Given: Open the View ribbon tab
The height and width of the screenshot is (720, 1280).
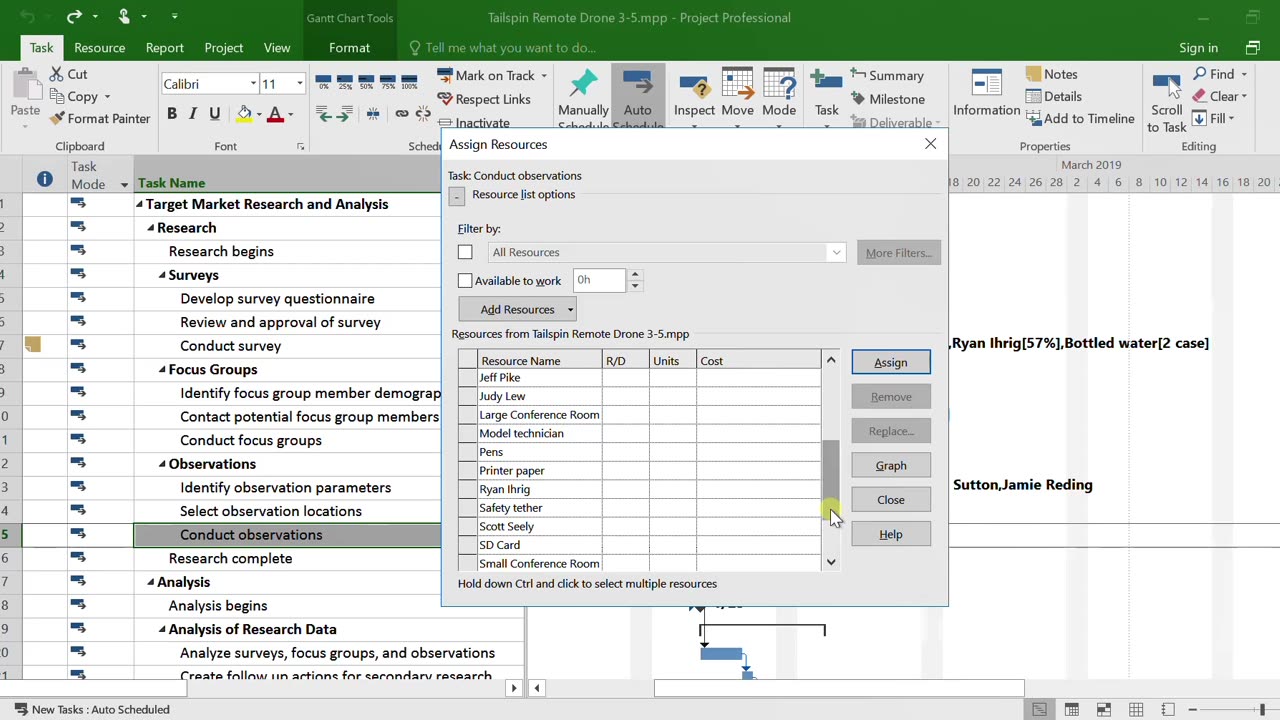Looking at the screenshot, I should tap(277, 47).
